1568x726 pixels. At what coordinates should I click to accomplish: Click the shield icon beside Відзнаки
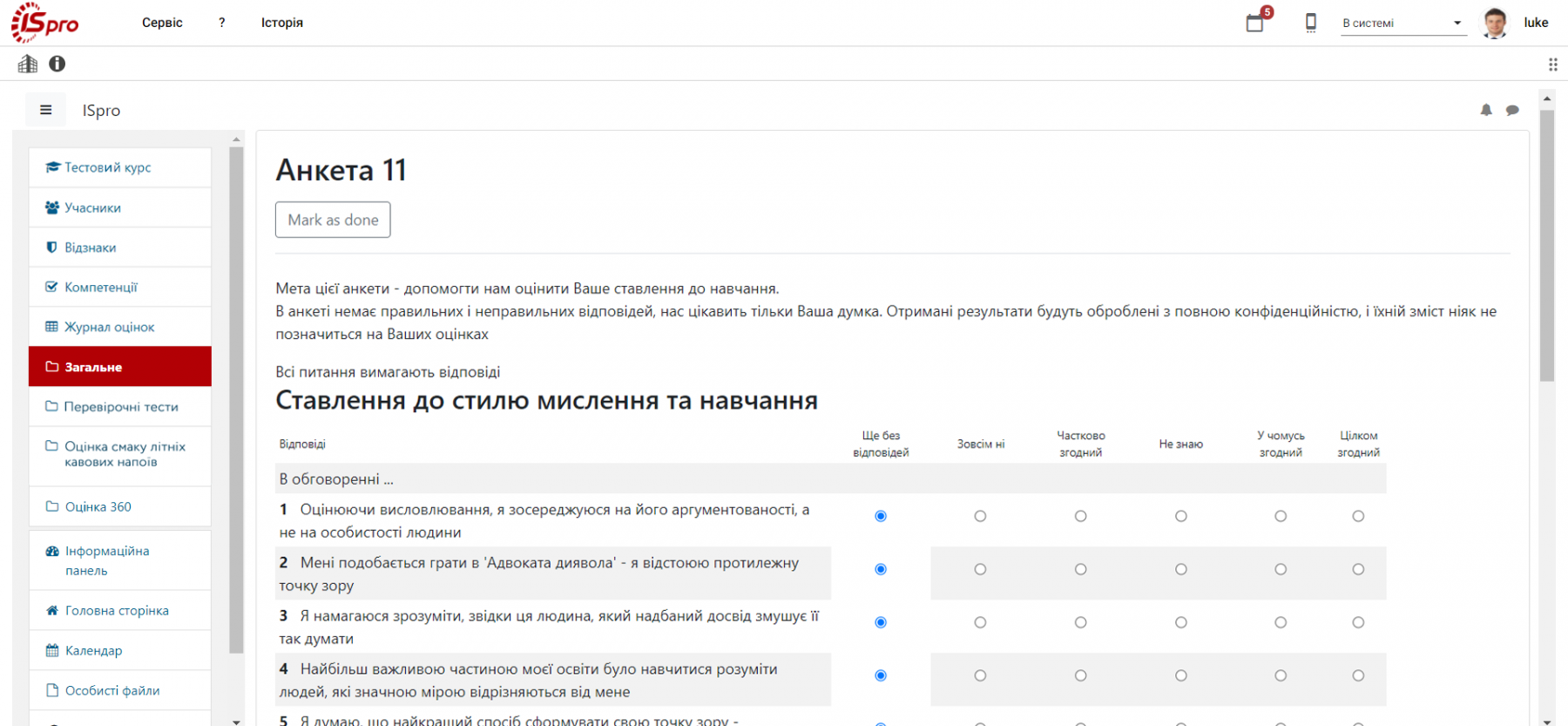point(51,248)
